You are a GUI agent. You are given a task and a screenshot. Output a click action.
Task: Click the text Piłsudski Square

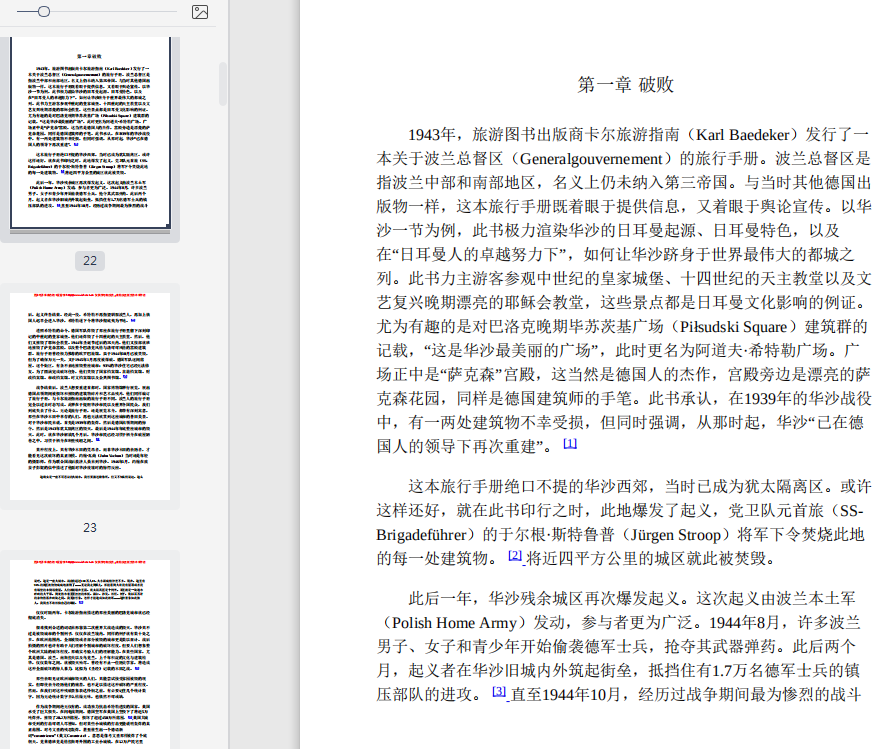coord(734,327)
